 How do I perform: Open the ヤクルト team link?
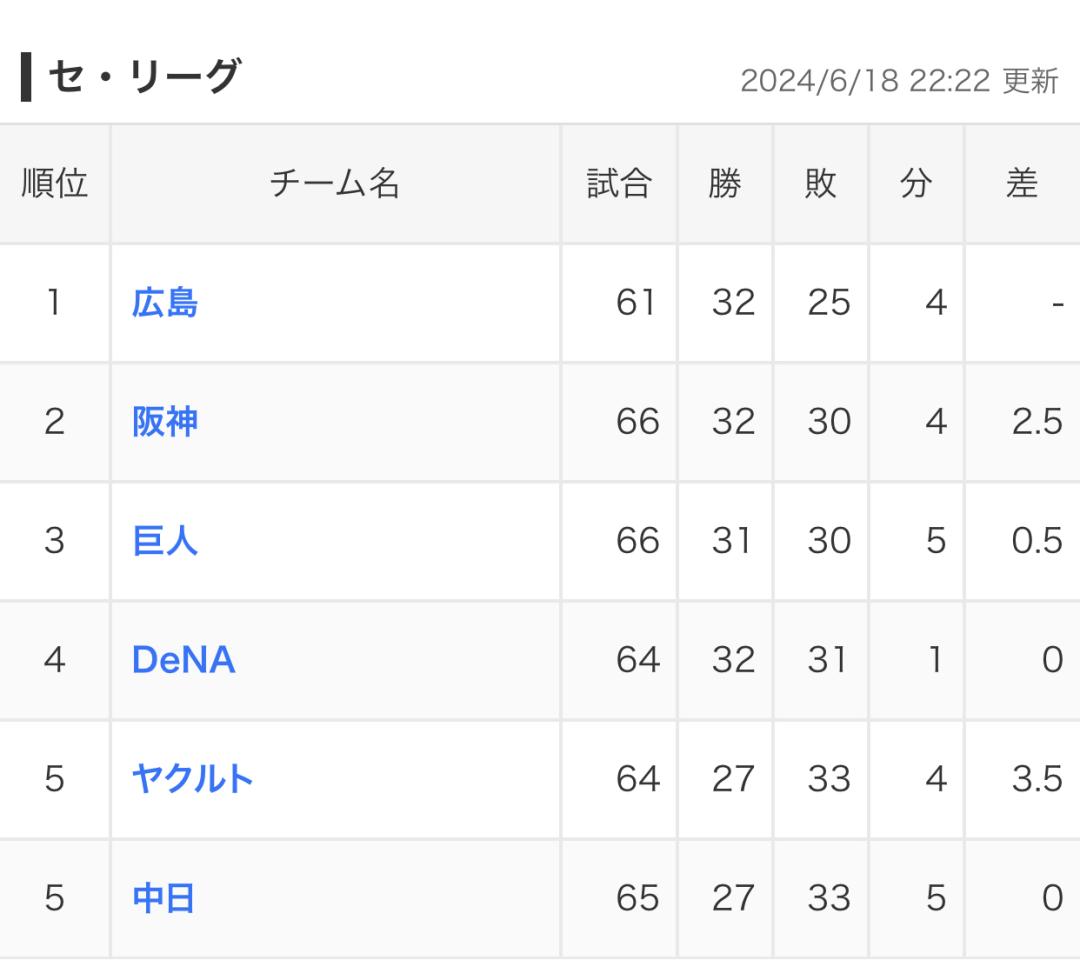pyautogui.click(x=192, y=779)
